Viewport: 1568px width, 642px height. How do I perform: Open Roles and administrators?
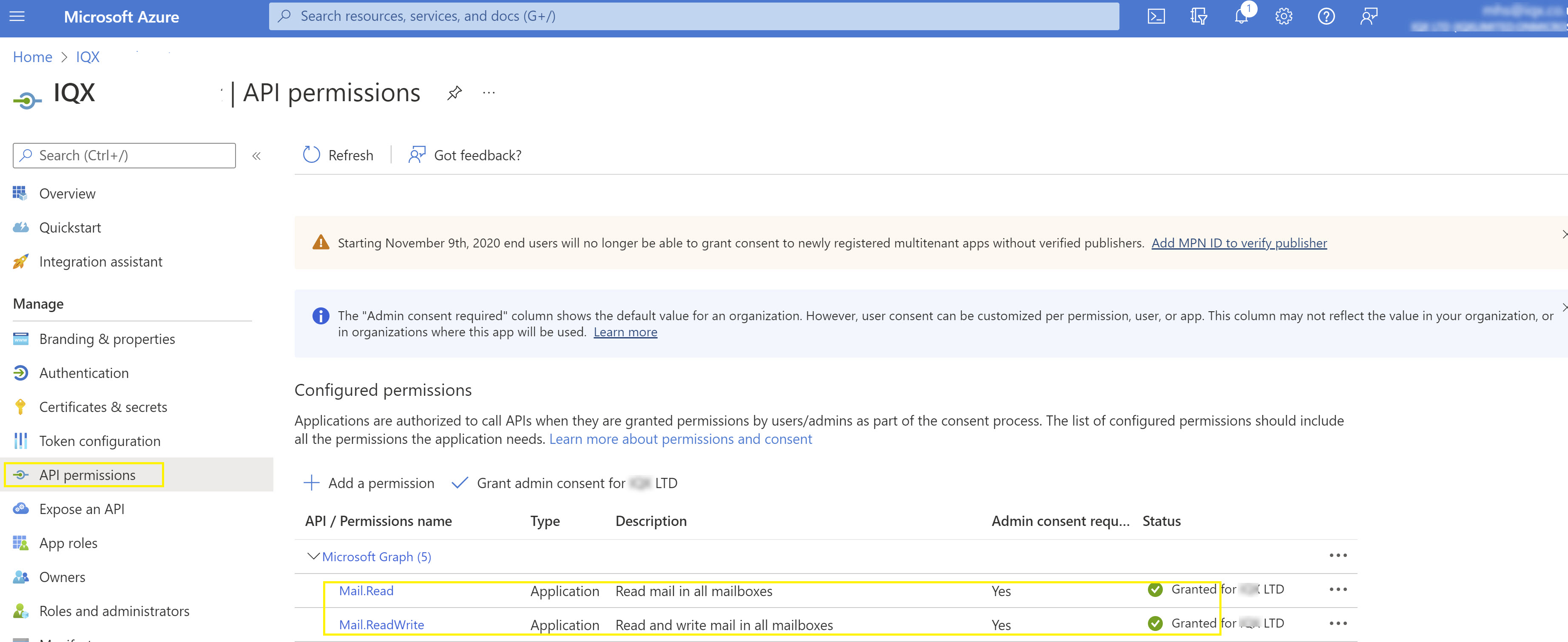click(x=114, y=611)
